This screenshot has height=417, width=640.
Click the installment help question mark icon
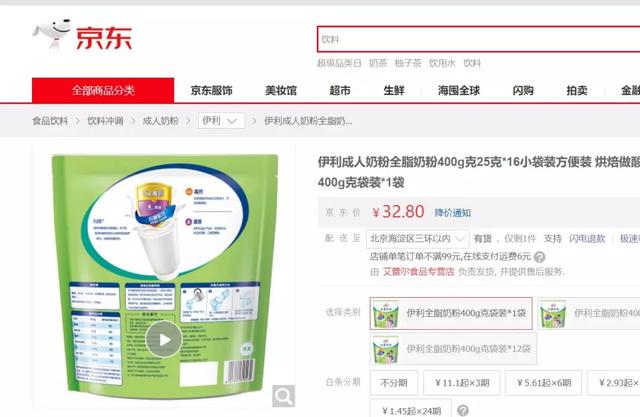point(463,410)
